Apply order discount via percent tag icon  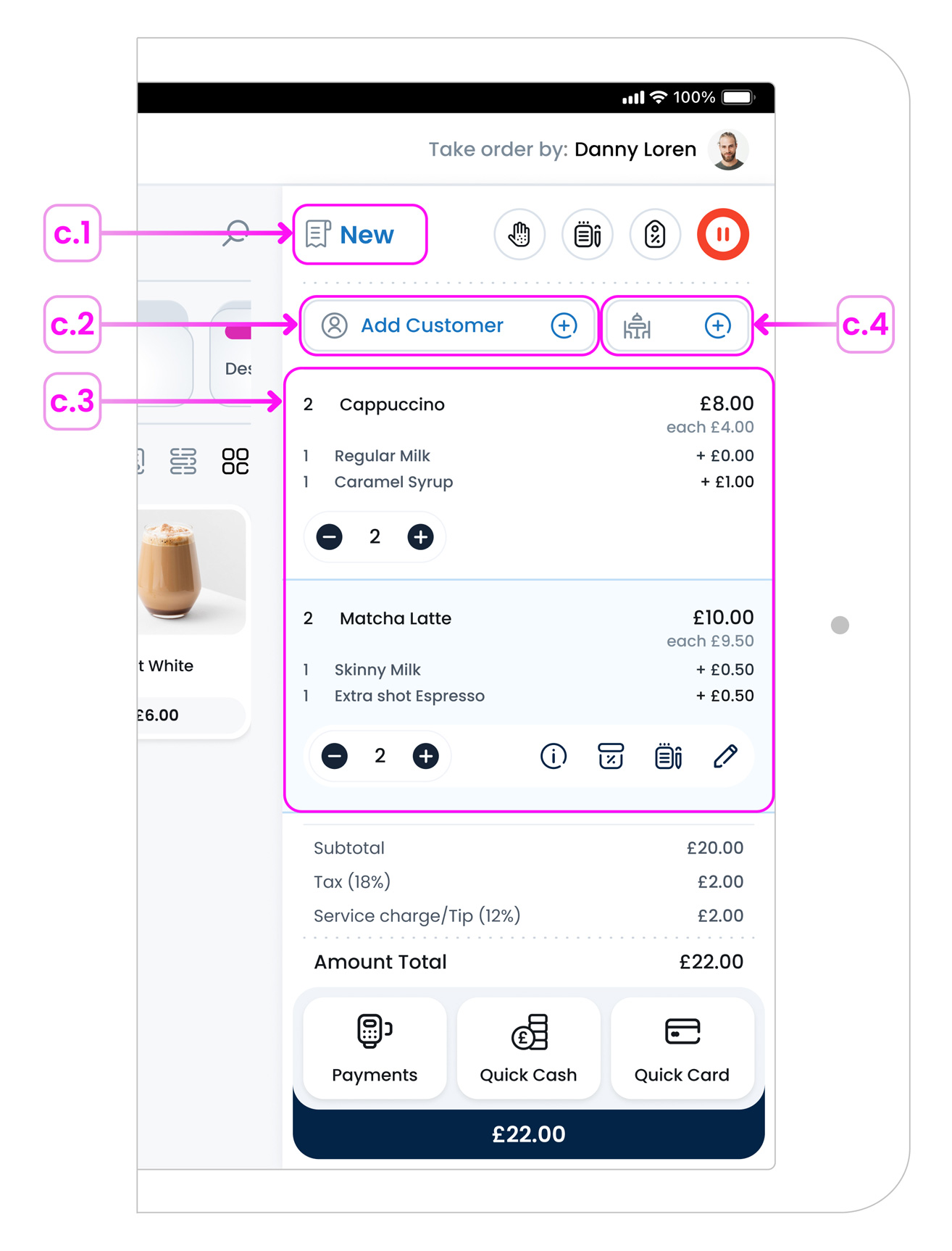point(654,234)
